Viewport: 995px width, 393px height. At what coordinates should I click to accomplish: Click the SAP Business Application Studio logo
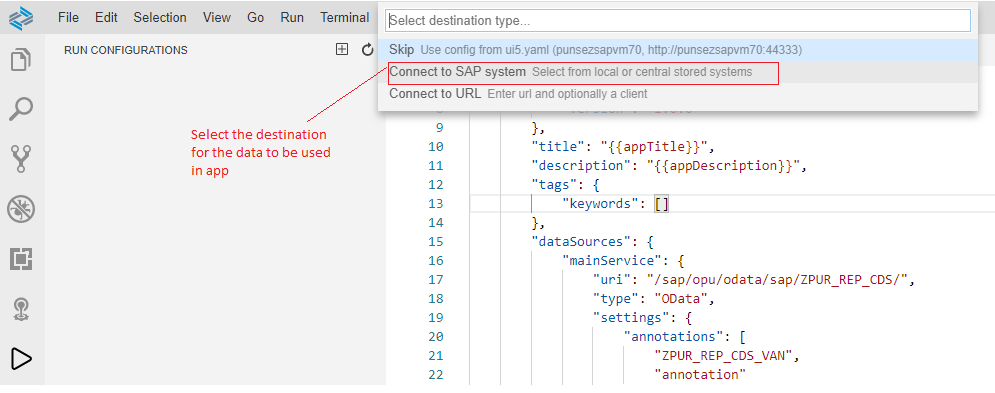click(20, 18)
